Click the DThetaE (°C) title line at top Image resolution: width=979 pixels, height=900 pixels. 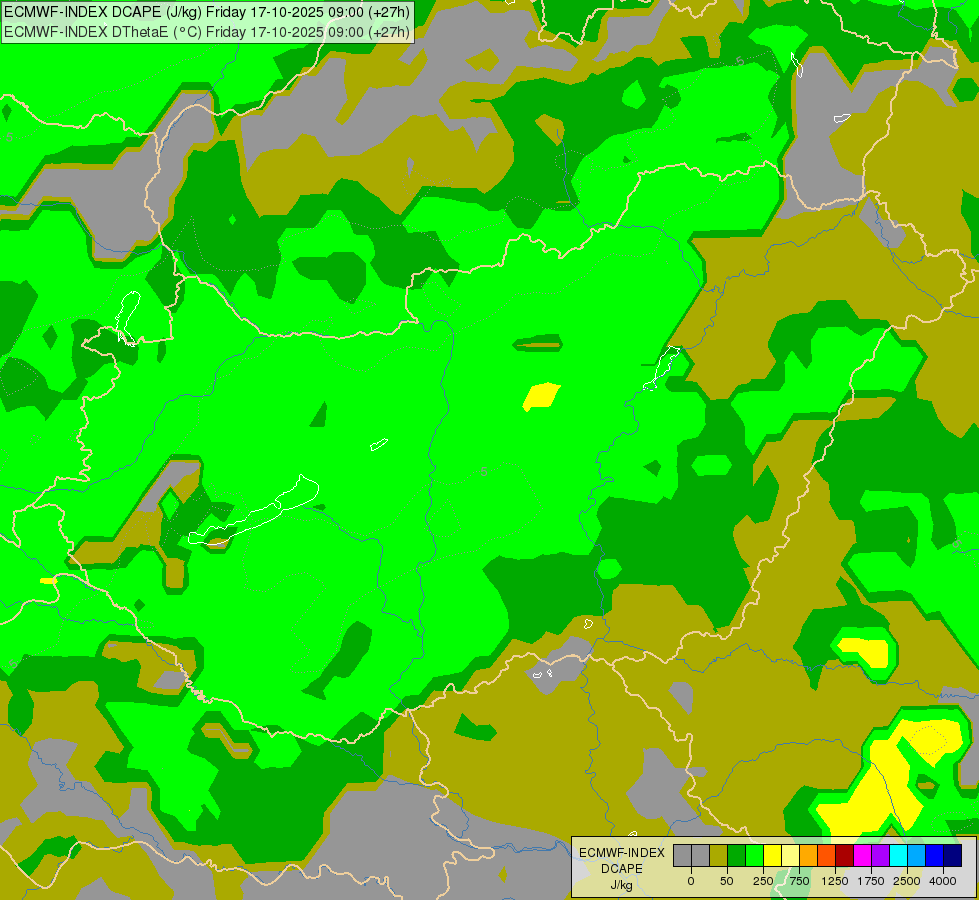(x=207, y=32)
